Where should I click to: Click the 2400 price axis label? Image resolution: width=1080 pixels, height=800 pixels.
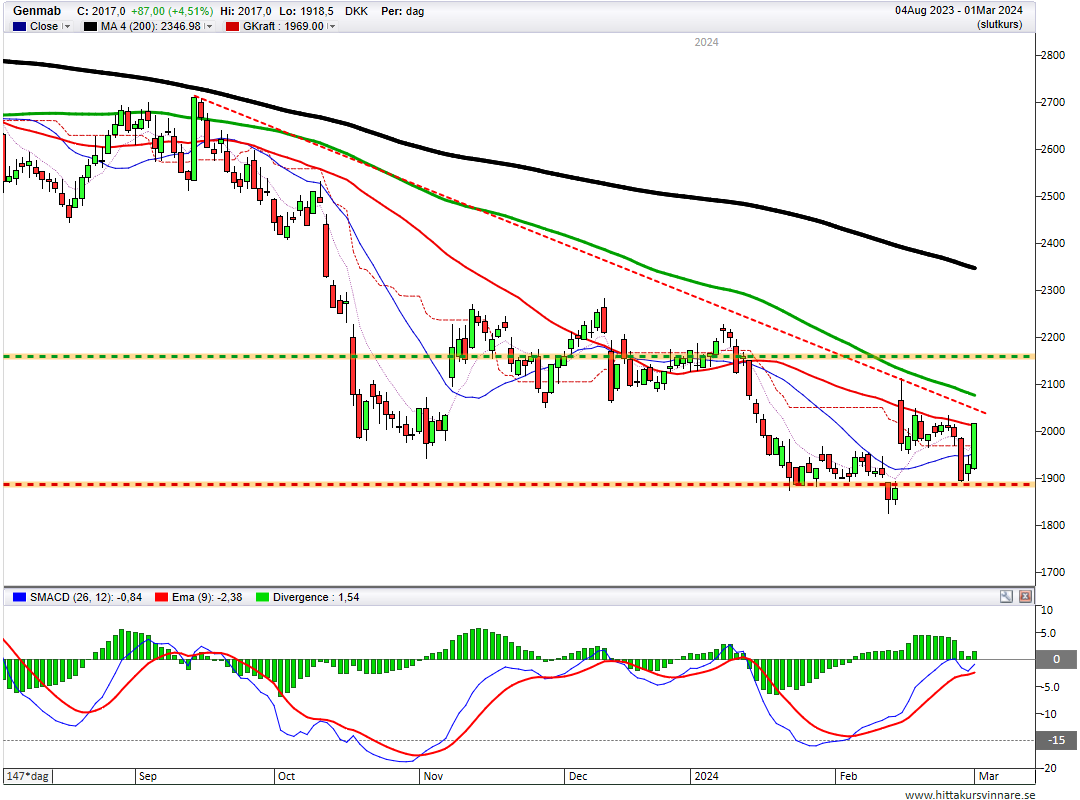click(1052, 243)
